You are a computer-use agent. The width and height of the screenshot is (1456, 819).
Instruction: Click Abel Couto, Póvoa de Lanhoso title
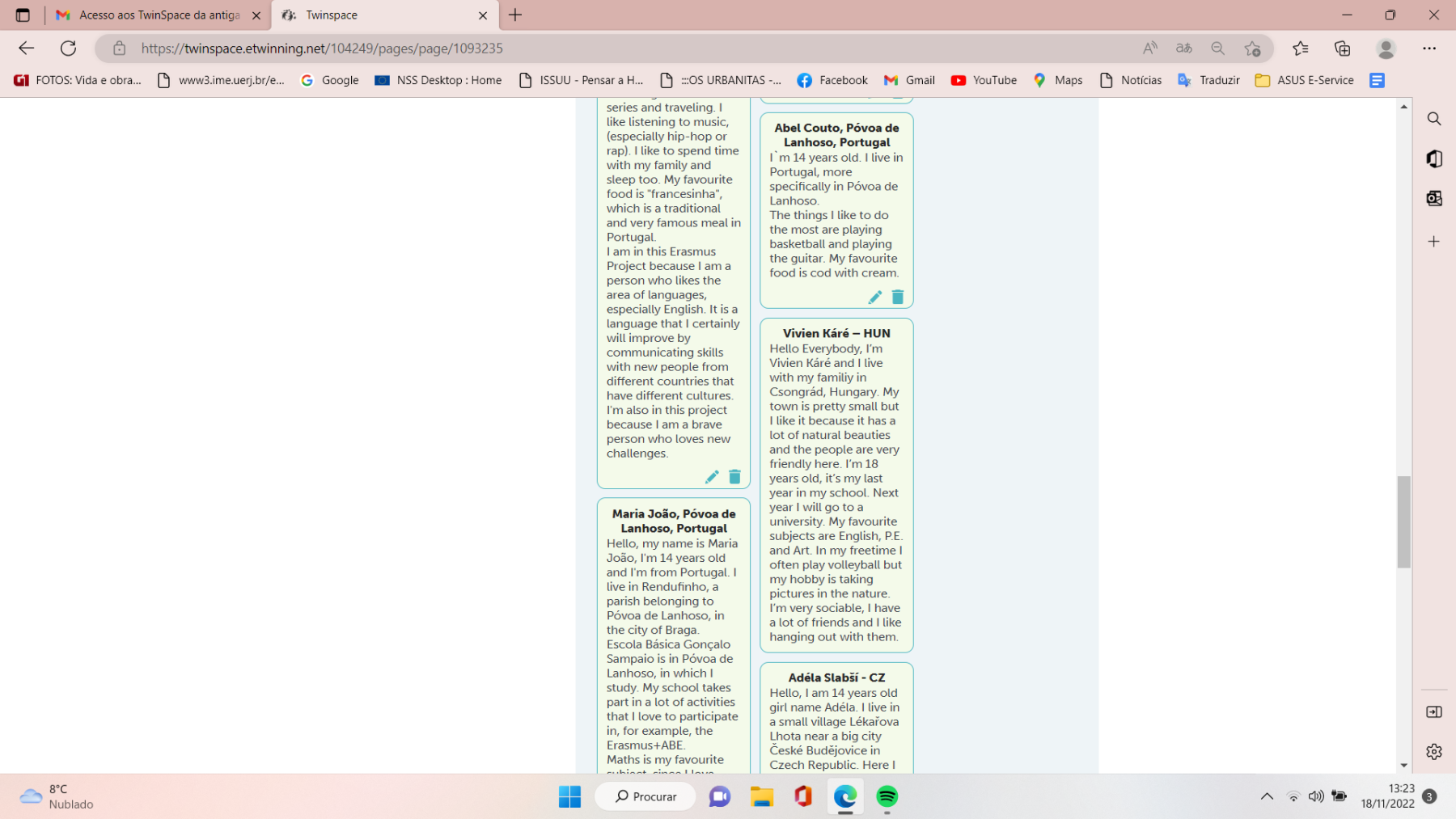(836, 135)
